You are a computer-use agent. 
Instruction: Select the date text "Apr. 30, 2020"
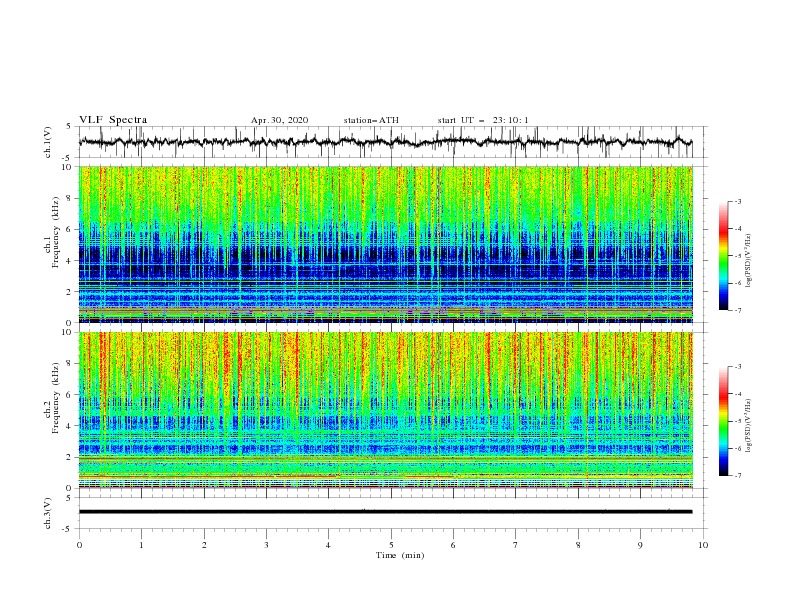279,120
